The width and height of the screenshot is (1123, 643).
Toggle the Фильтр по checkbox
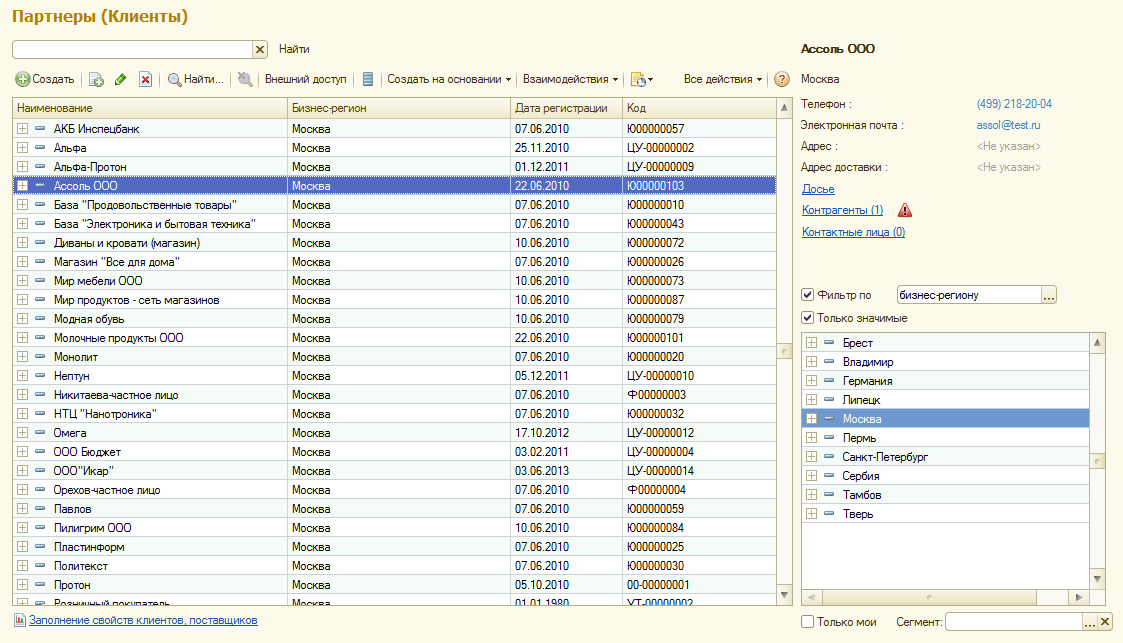pos(808,295)
